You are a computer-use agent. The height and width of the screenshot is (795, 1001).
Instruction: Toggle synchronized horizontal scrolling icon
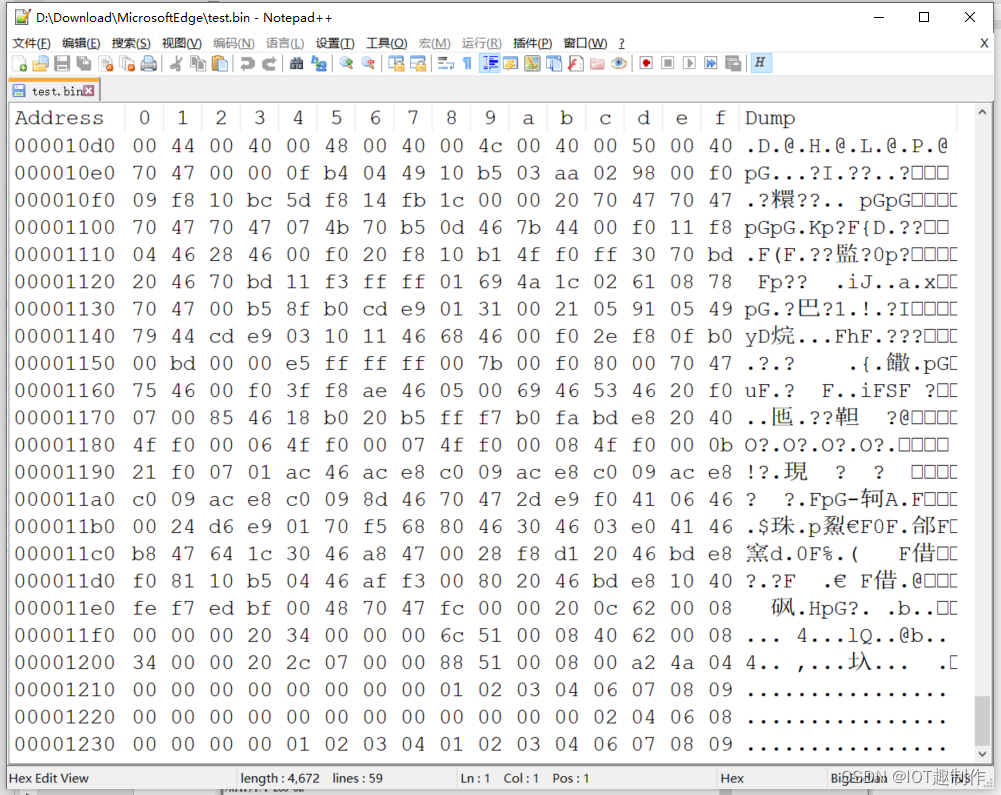[x=418, y=63]
